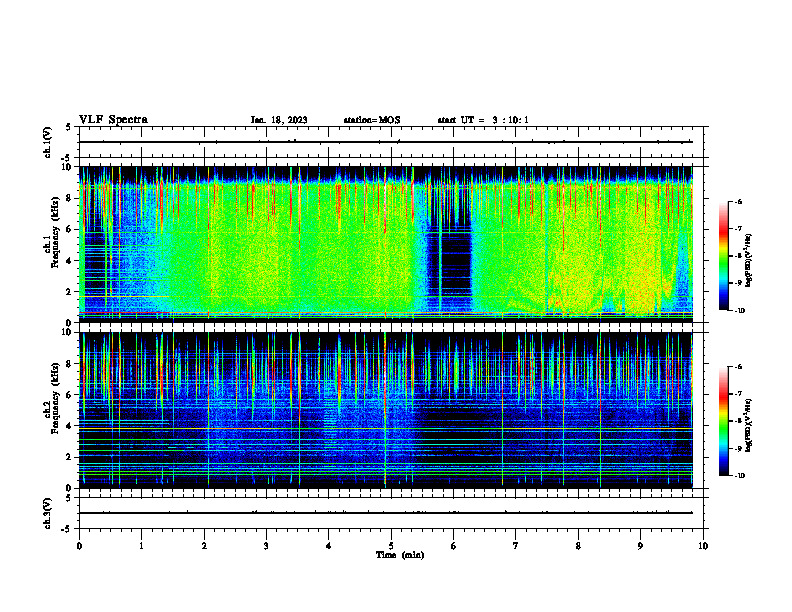Click the ch.3 voltage waveform trace
792x612 pixels.
[386, 513]
